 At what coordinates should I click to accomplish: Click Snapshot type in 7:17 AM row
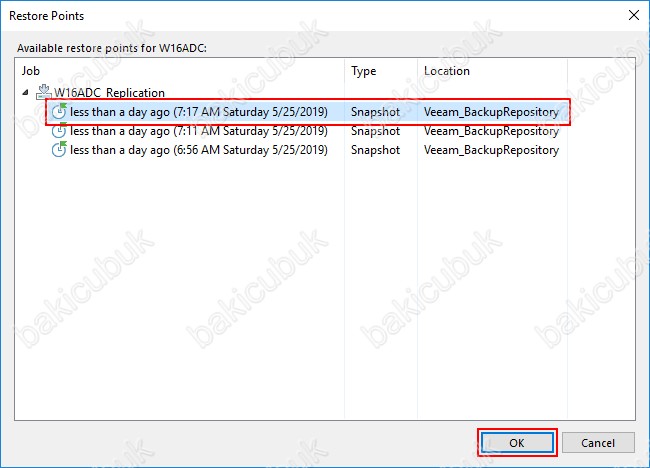[375, 112]
